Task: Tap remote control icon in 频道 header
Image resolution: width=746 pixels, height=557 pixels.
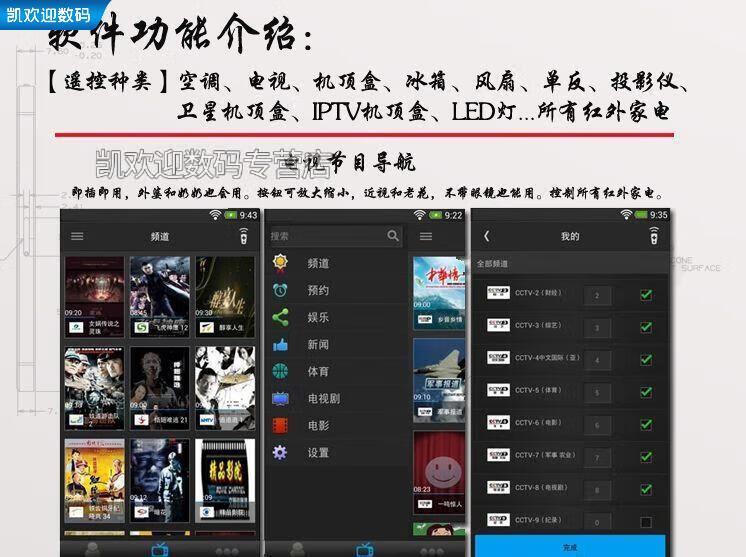Action: tap(243, 237)
